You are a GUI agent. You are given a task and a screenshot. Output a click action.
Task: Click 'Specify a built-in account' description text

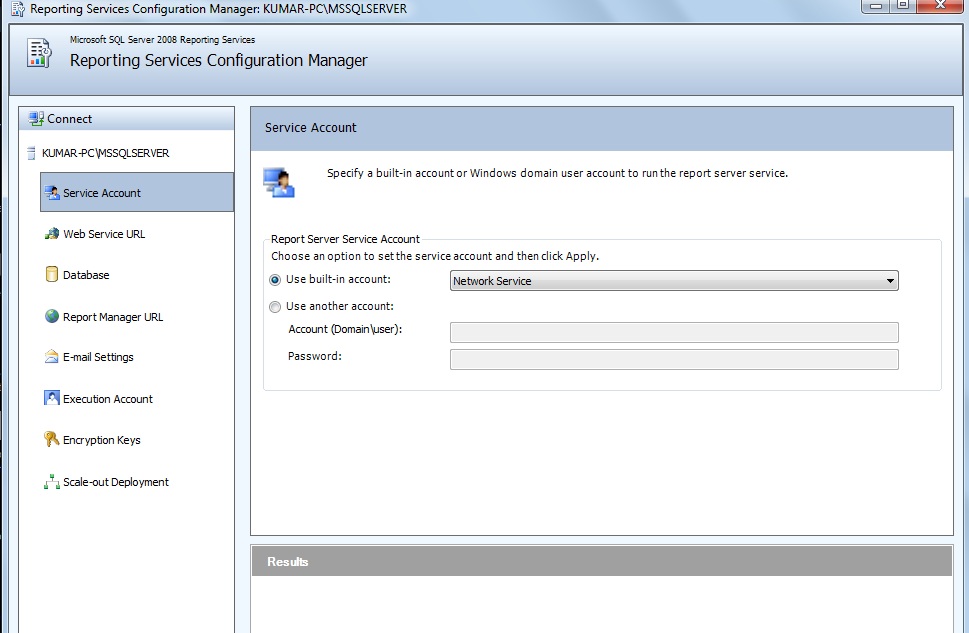[x=557, y=173]
